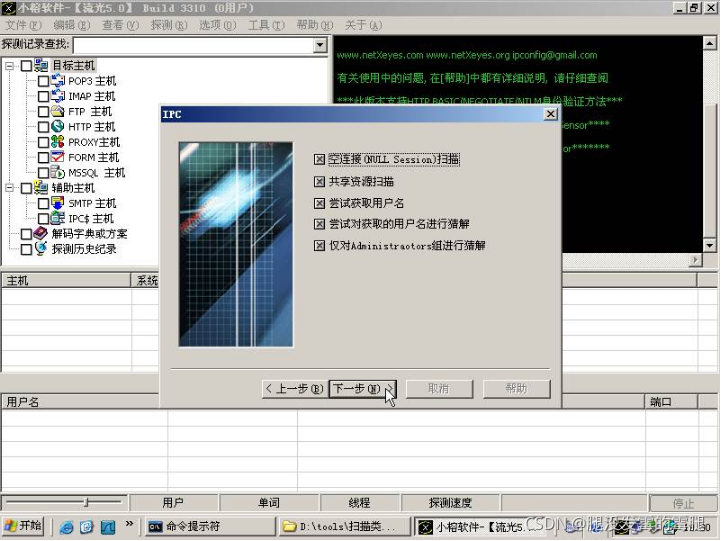Collapse the 目标主机 tree node
Viewport: 721px width, 541px height.
pos(10,66)
